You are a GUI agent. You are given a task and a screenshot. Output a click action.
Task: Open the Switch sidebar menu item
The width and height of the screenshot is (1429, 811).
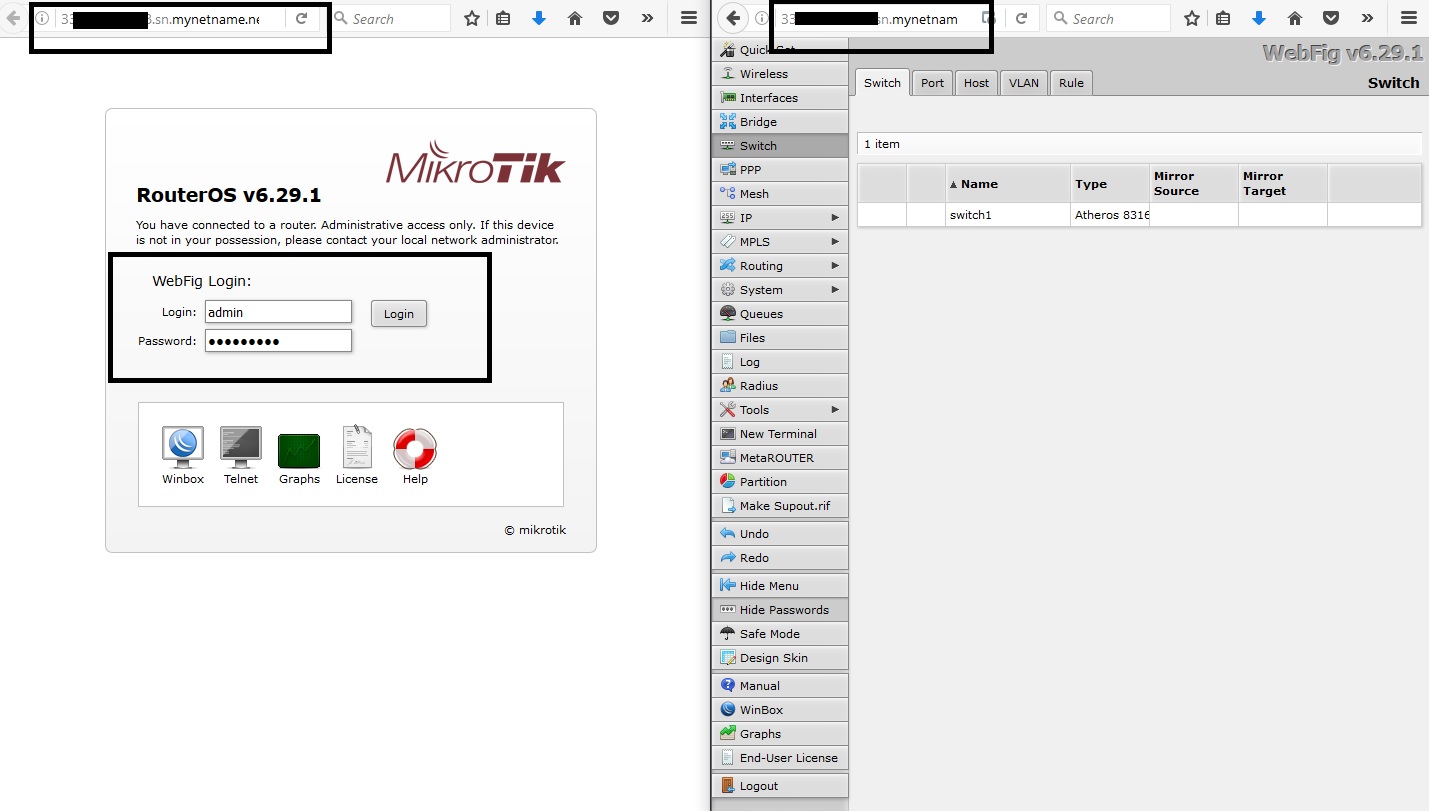click(x=780, y=146)
